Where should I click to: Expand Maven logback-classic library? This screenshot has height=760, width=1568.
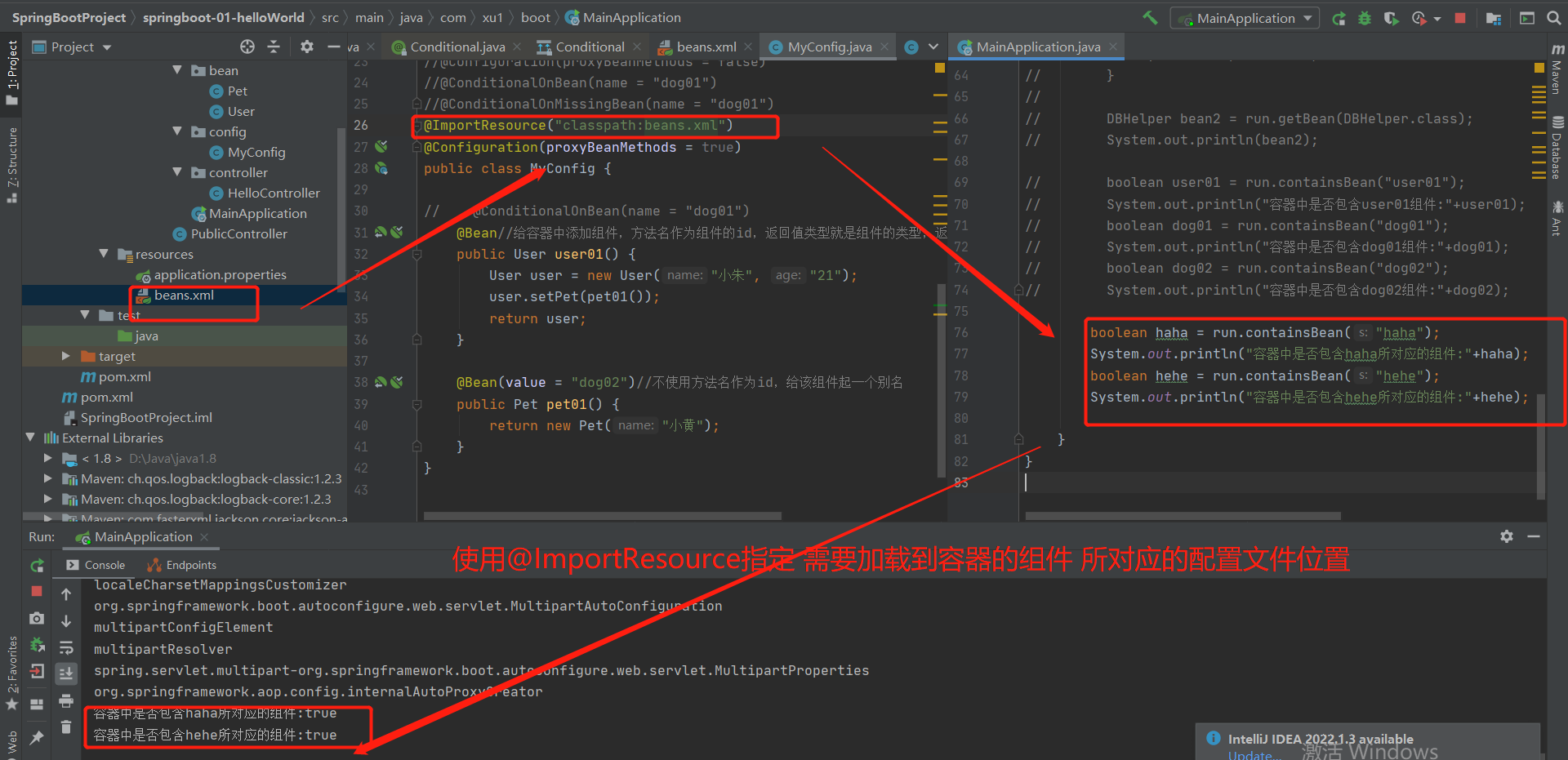pyautogui.click(x=48, y=478)
